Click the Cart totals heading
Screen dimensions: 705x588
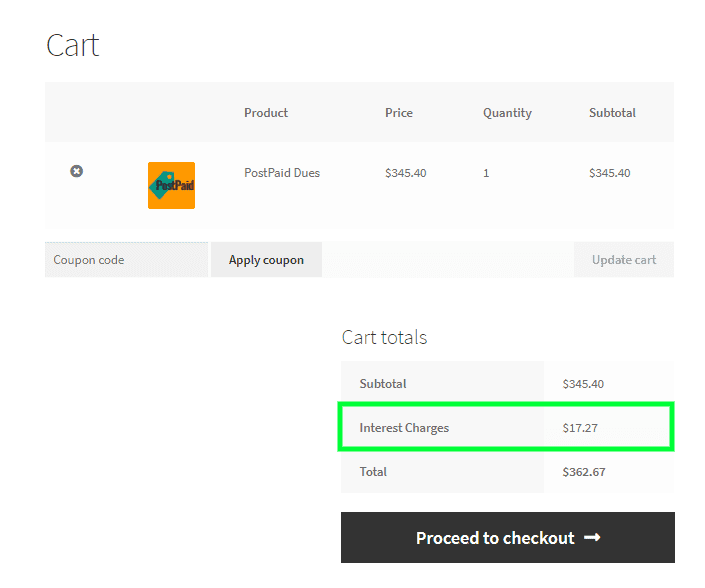click(384, 337)
